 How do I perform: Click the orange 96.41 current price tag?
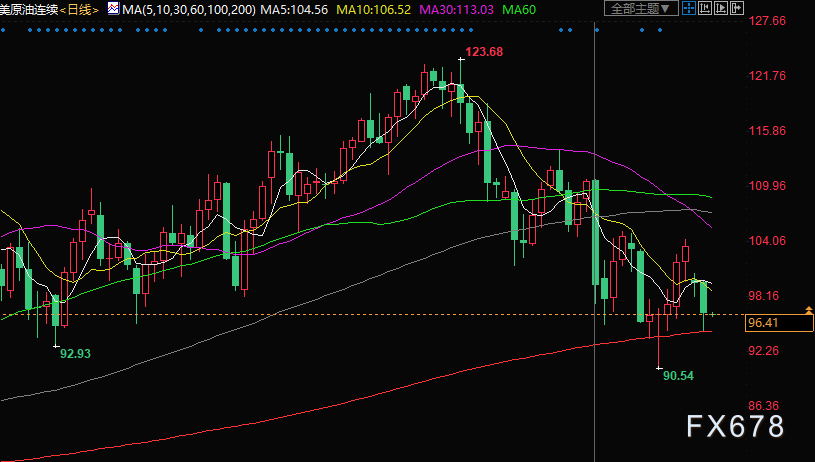tap(779, 323)
